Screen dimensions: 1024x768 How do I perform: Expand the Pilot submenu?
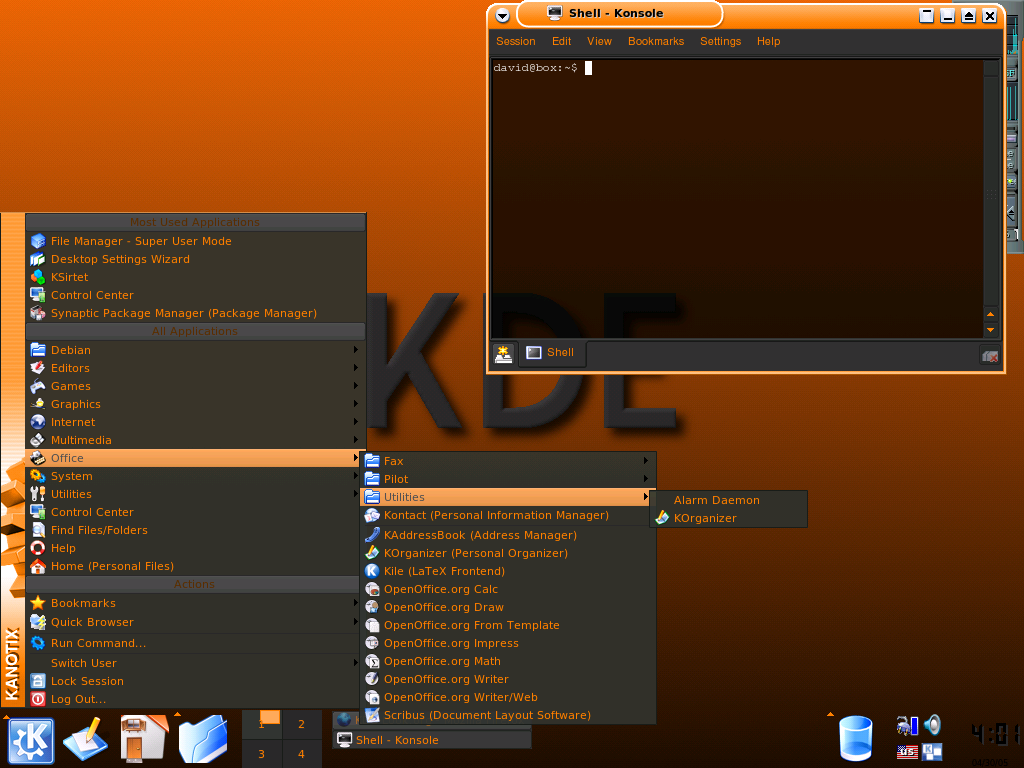point(507,479)
